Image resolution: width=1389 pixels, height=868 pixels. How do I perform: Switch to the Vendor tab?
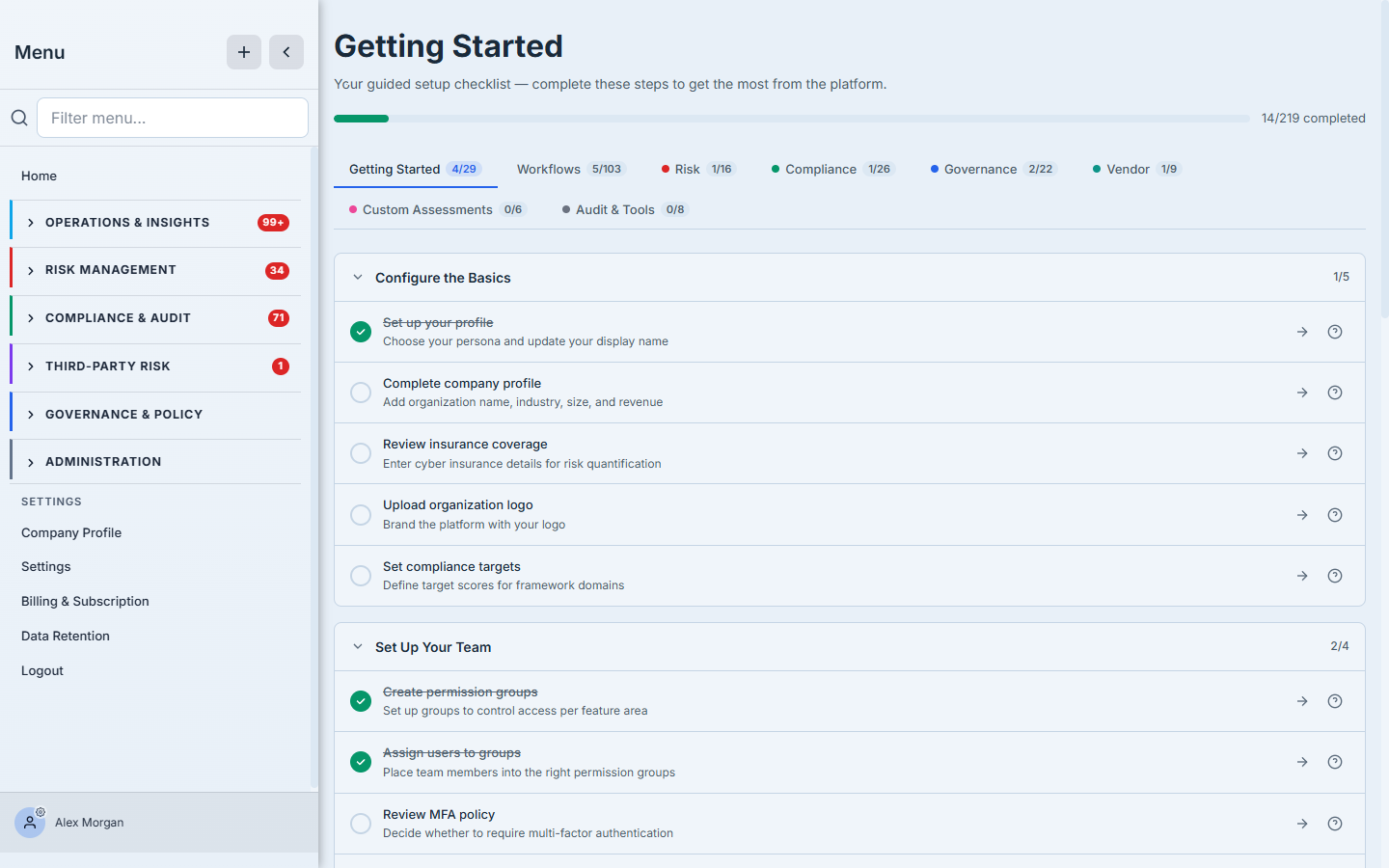click(x=1137, y=169)
